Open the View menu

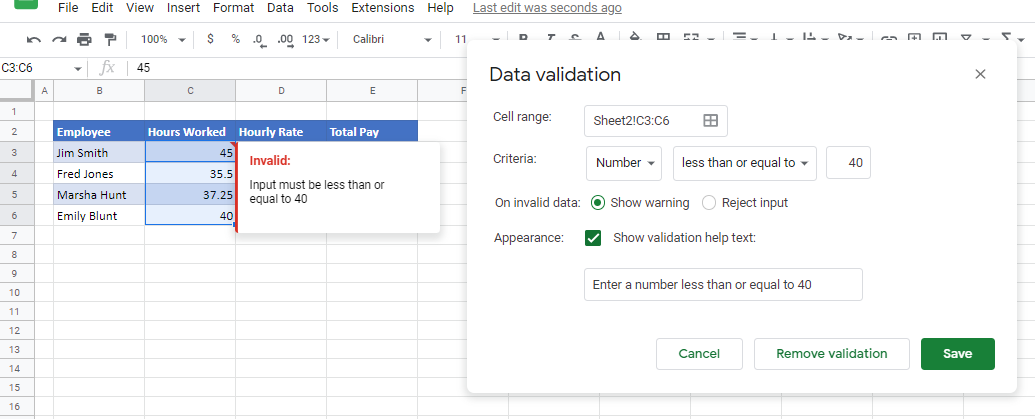coord(139,8)
